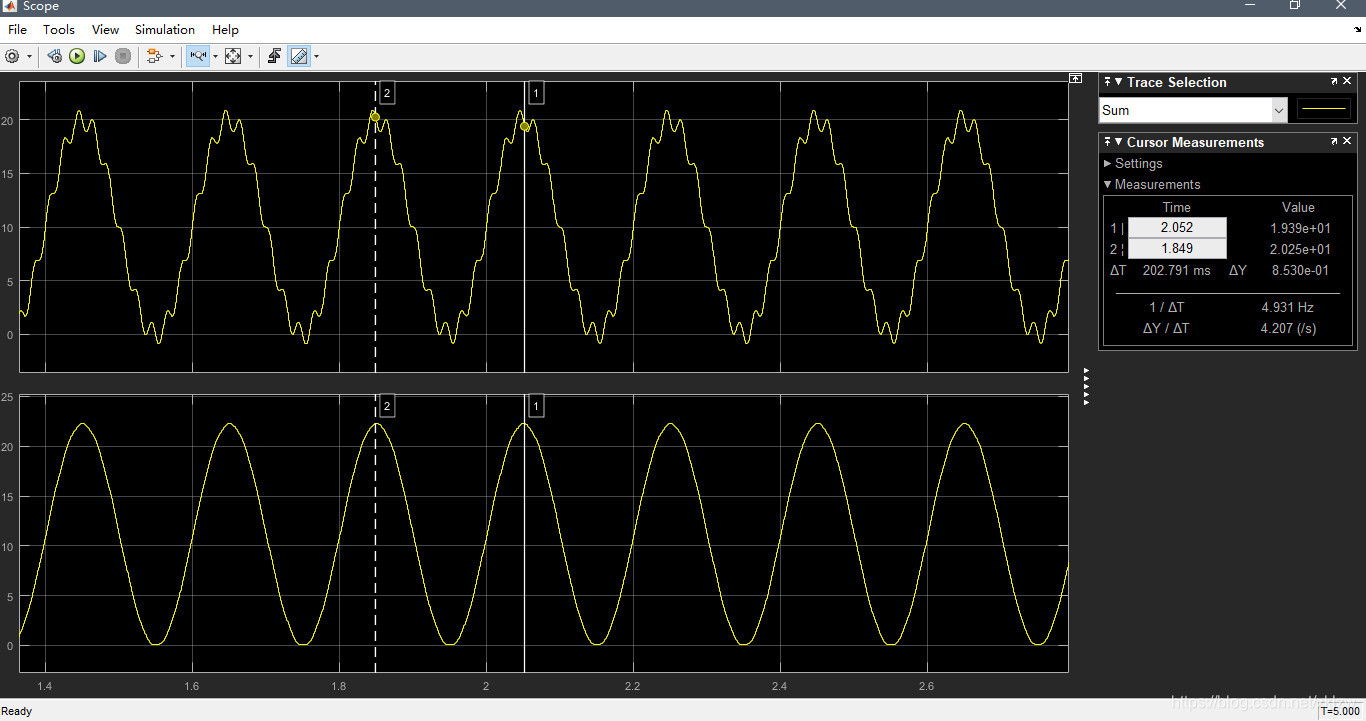Select cursor 1 label in top plot

tap(536, 93)
